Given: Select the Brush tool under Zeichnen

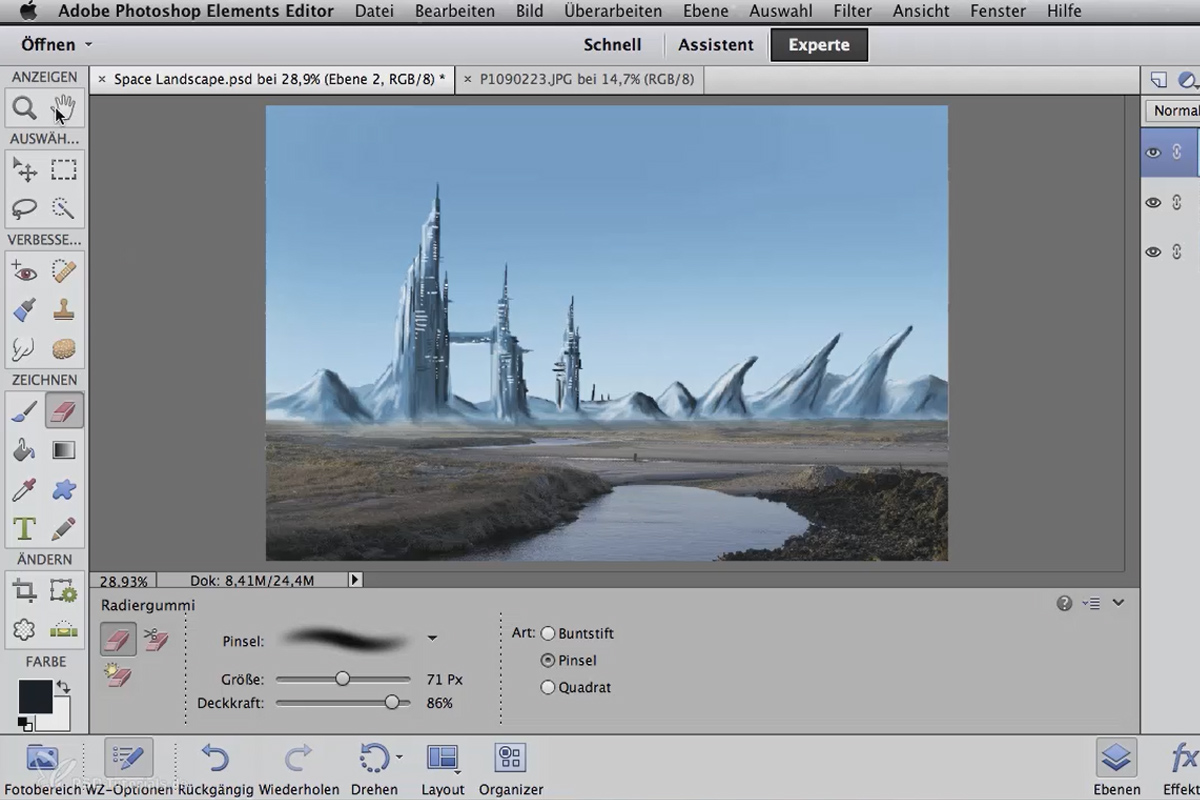Looking at the screenshot, I should (x=25, y=411).
